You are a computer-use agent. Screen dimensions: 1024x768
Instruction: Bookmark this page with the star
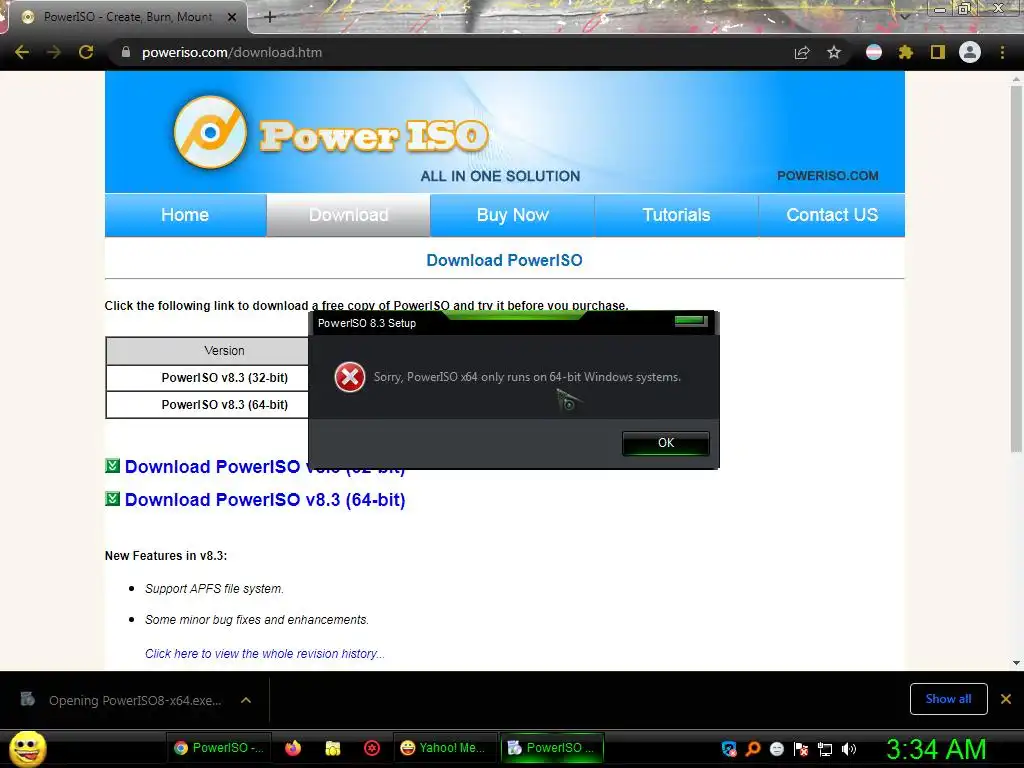click(x=834, y=52)
